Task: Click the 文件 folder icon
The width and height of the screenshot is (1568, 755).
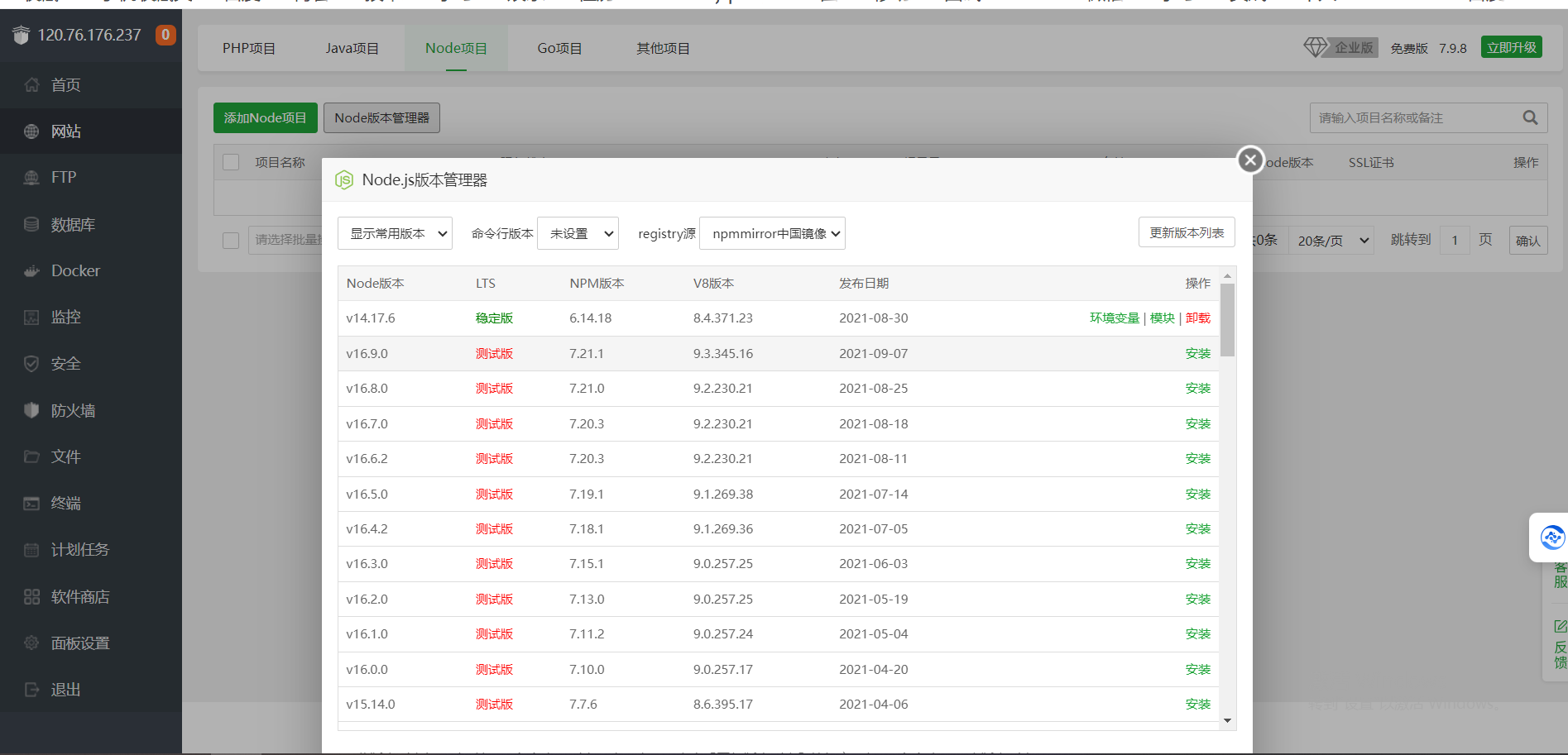Action: 31,456
